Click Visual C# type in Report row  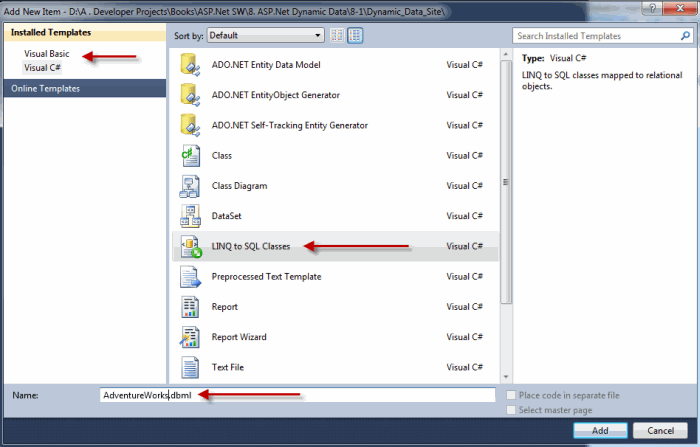[x=464, y=307]
